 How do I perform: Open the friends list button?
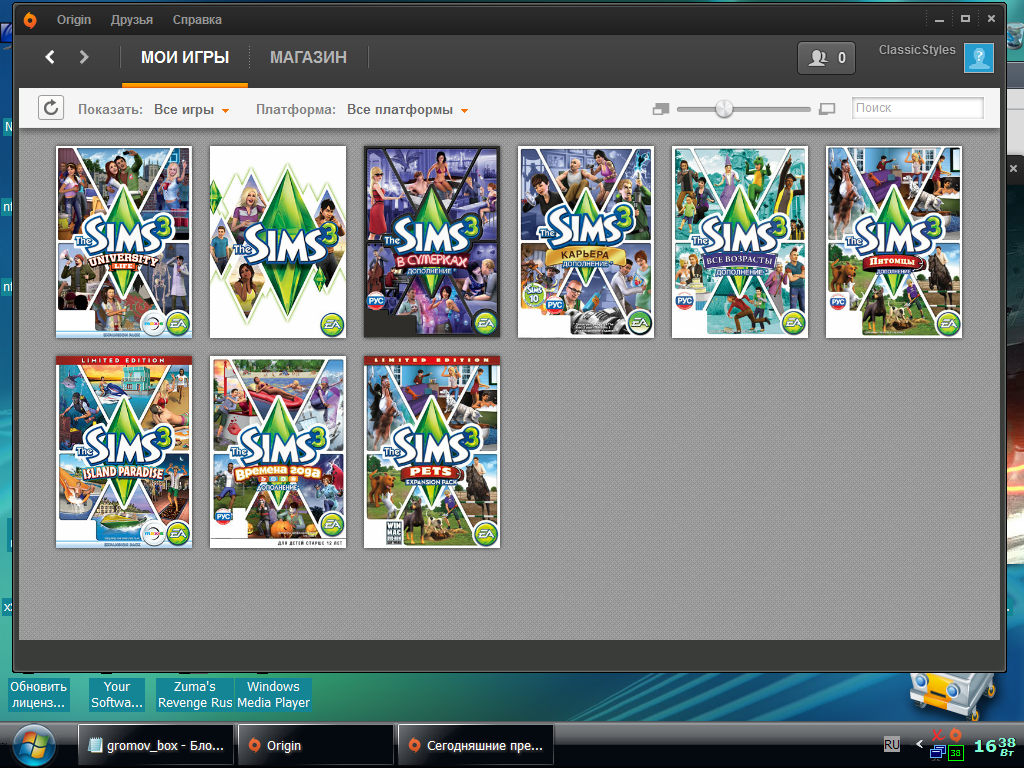826,58
